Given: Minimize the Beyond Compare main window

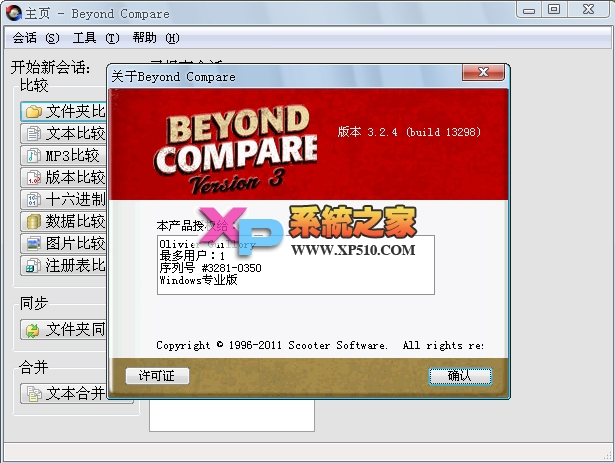Looking at the screenshot, I should coord(529,10).
